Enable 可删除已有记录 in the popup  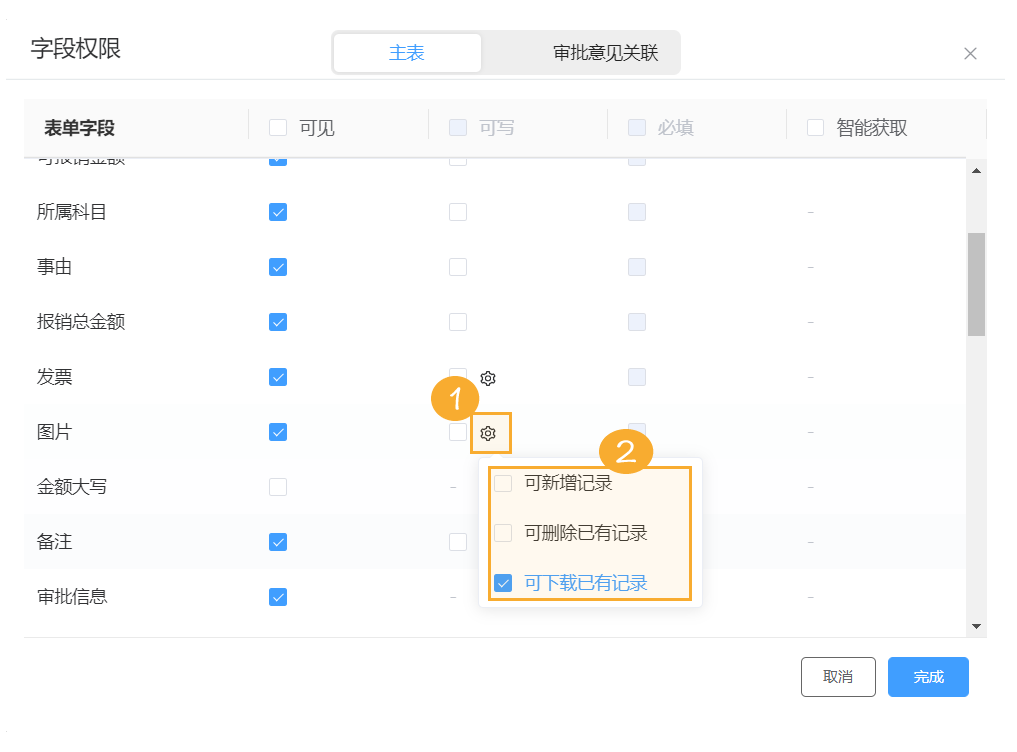click(x=503, y=533)
